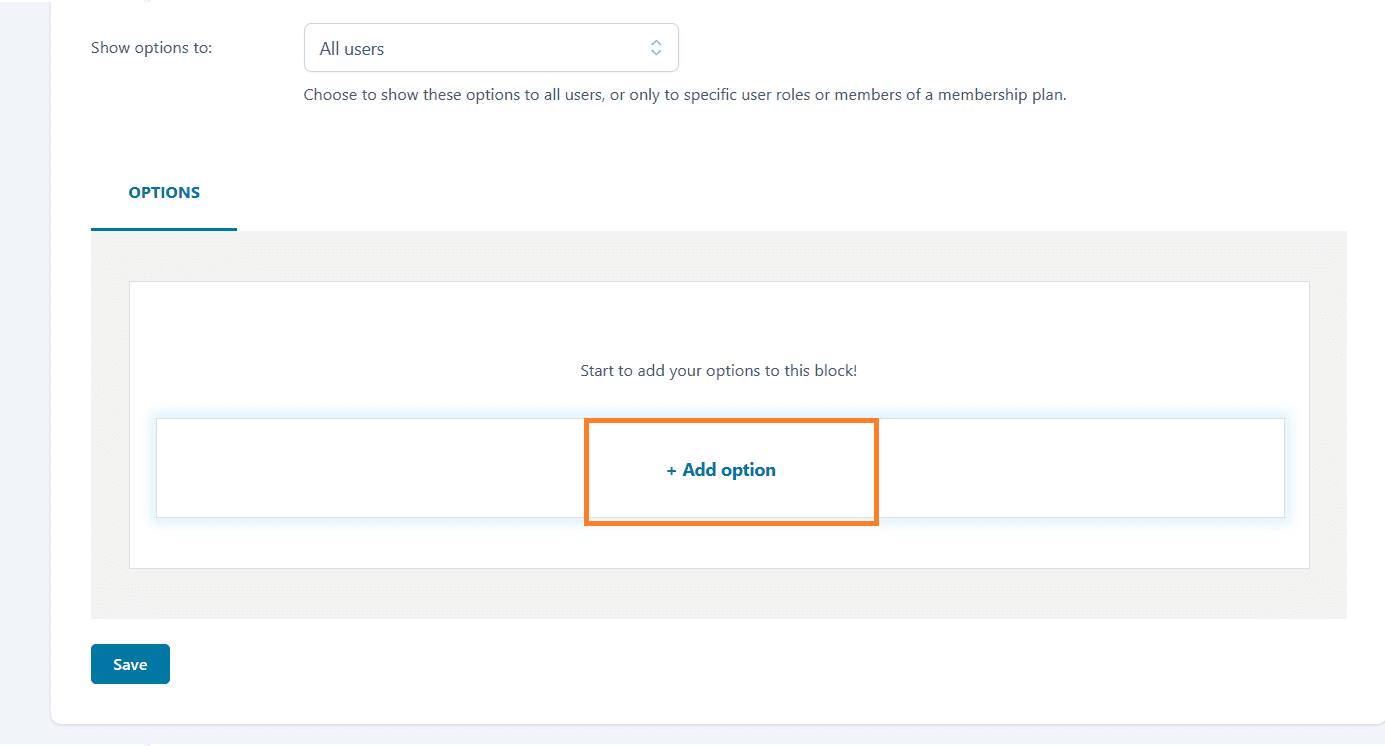Click the empty space right of the Save button

(700, 664)
